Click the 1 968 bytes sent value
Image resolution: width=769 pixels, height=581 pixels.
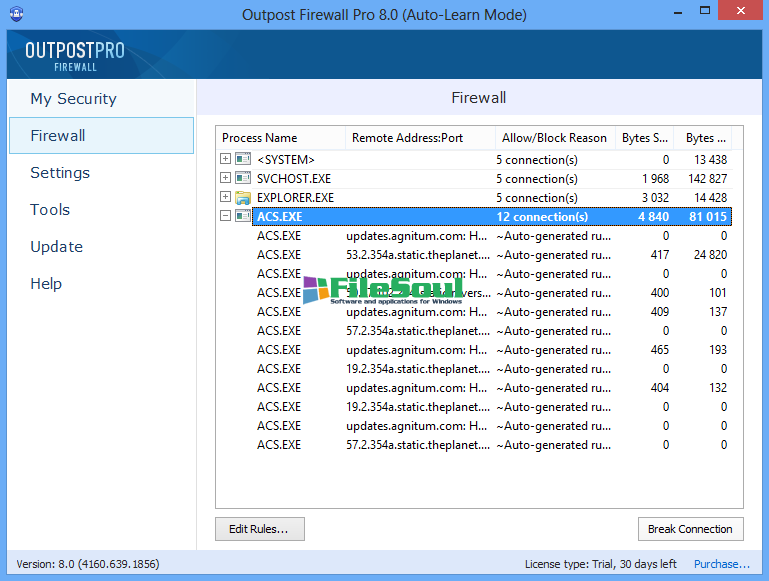[x=656, y=178]
